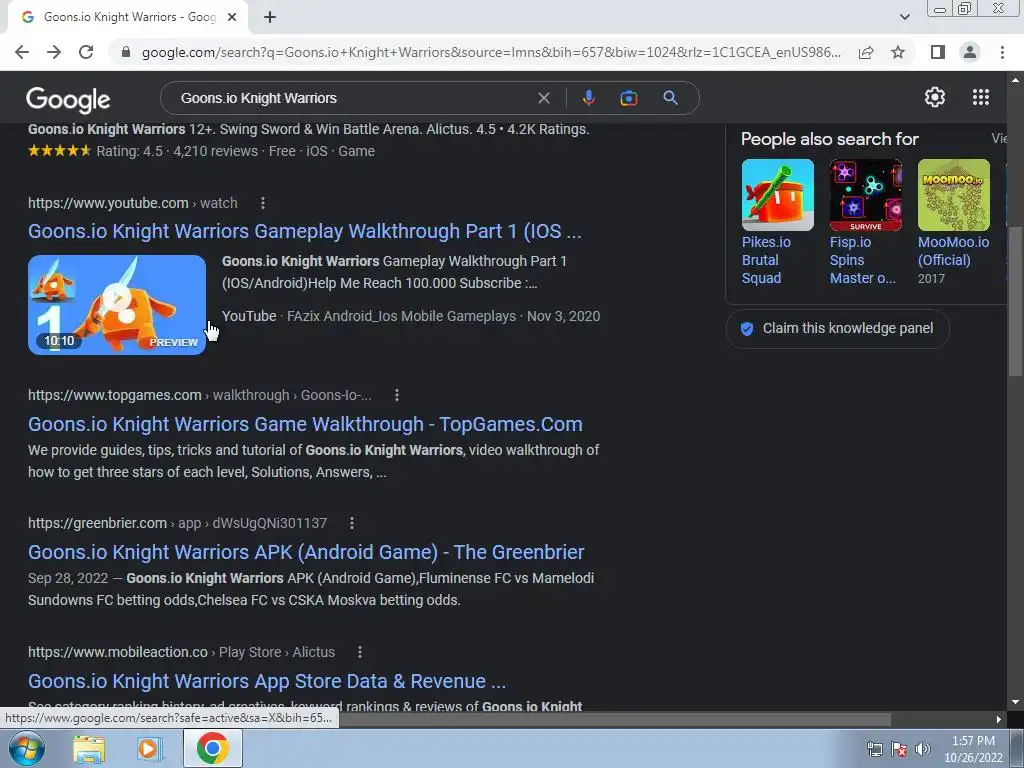Open a new browser tab

tap(270, 18)
